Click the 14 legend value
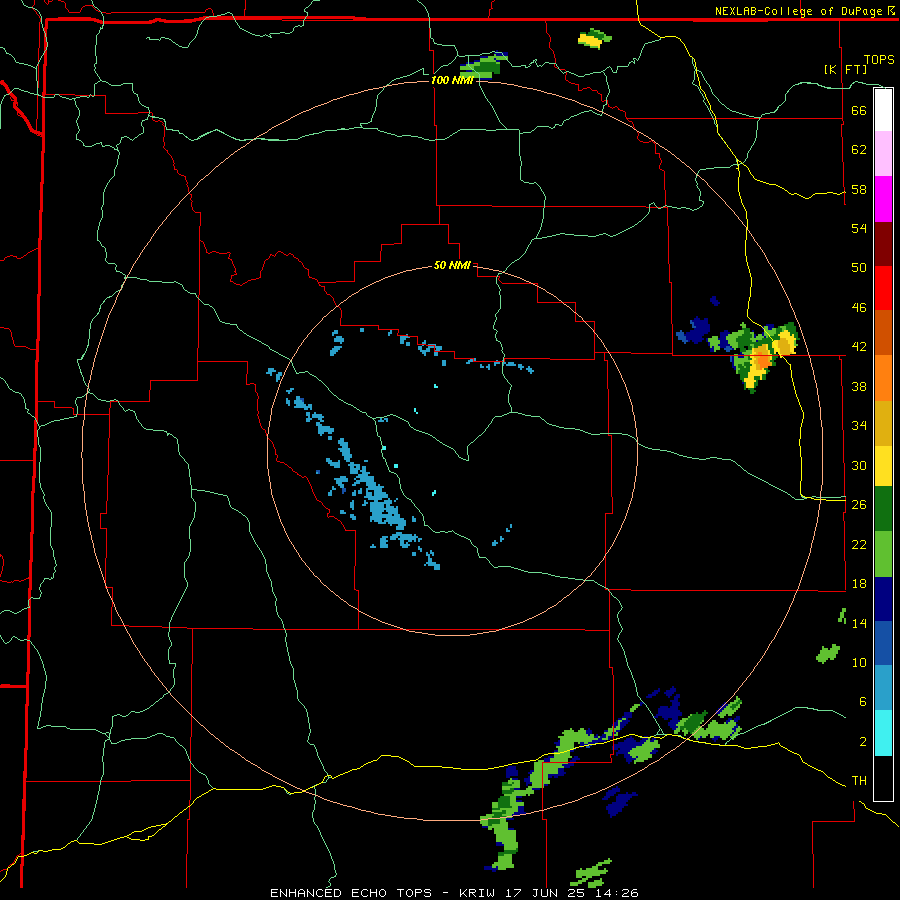The width and height of the screenshot is (900, 900). pos(859,623)
